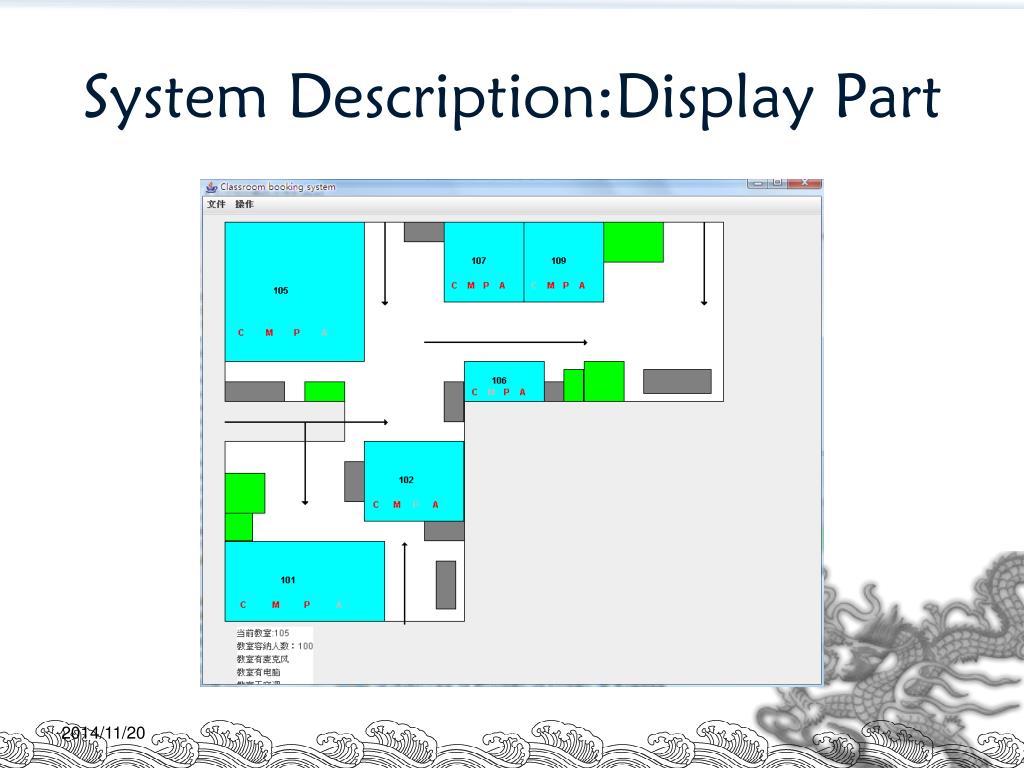Click the M indicator in room 102
The height and width of the screenshot is (768, 1024).
pos(396,505)
